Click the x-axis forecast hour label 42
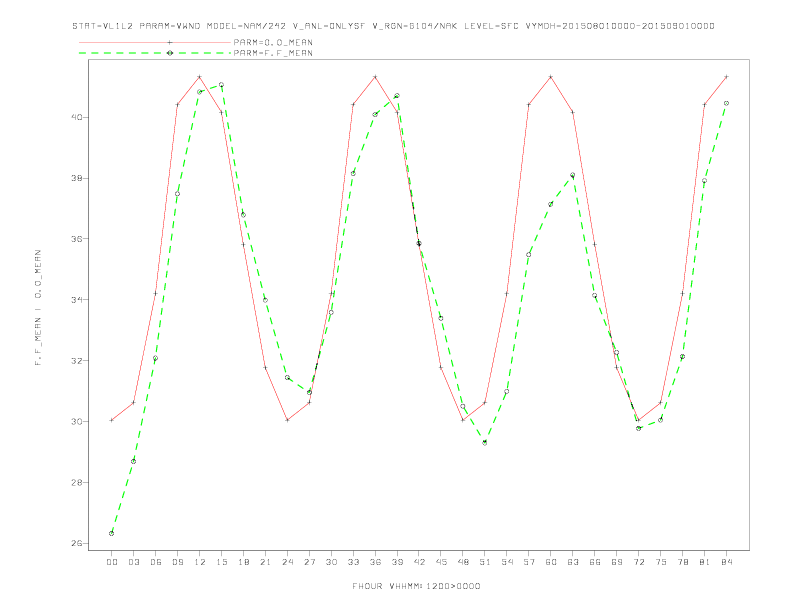 point(419,562)
